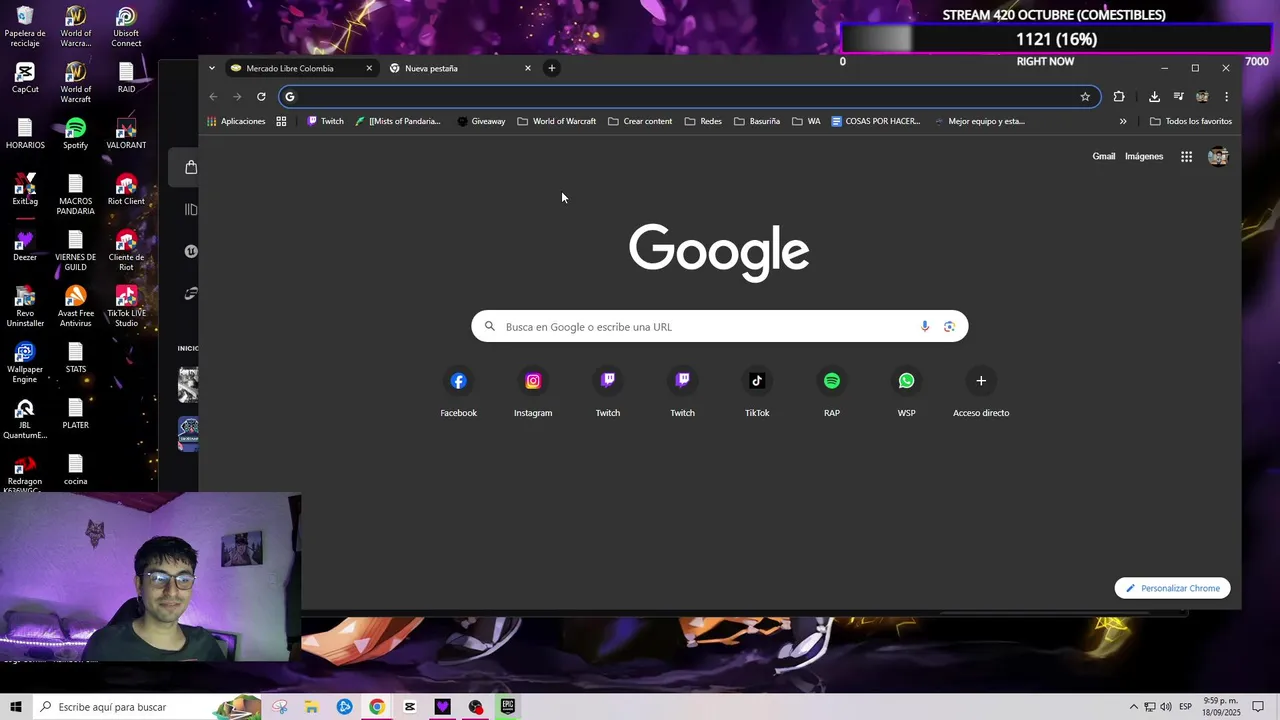Open Avast Free Antivirus desktop shortcut
The height and width of the screenshot is (720, 1280).
(75, 307)
